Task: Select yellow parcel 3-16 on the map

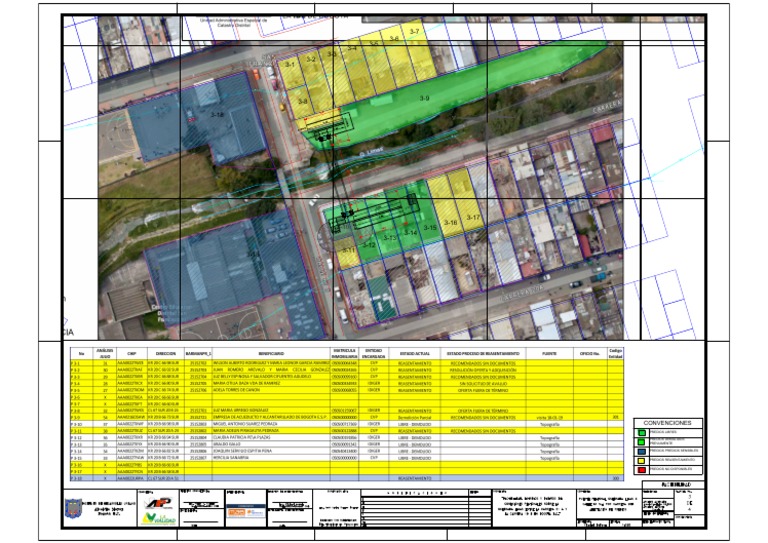Action: (450, 221)
